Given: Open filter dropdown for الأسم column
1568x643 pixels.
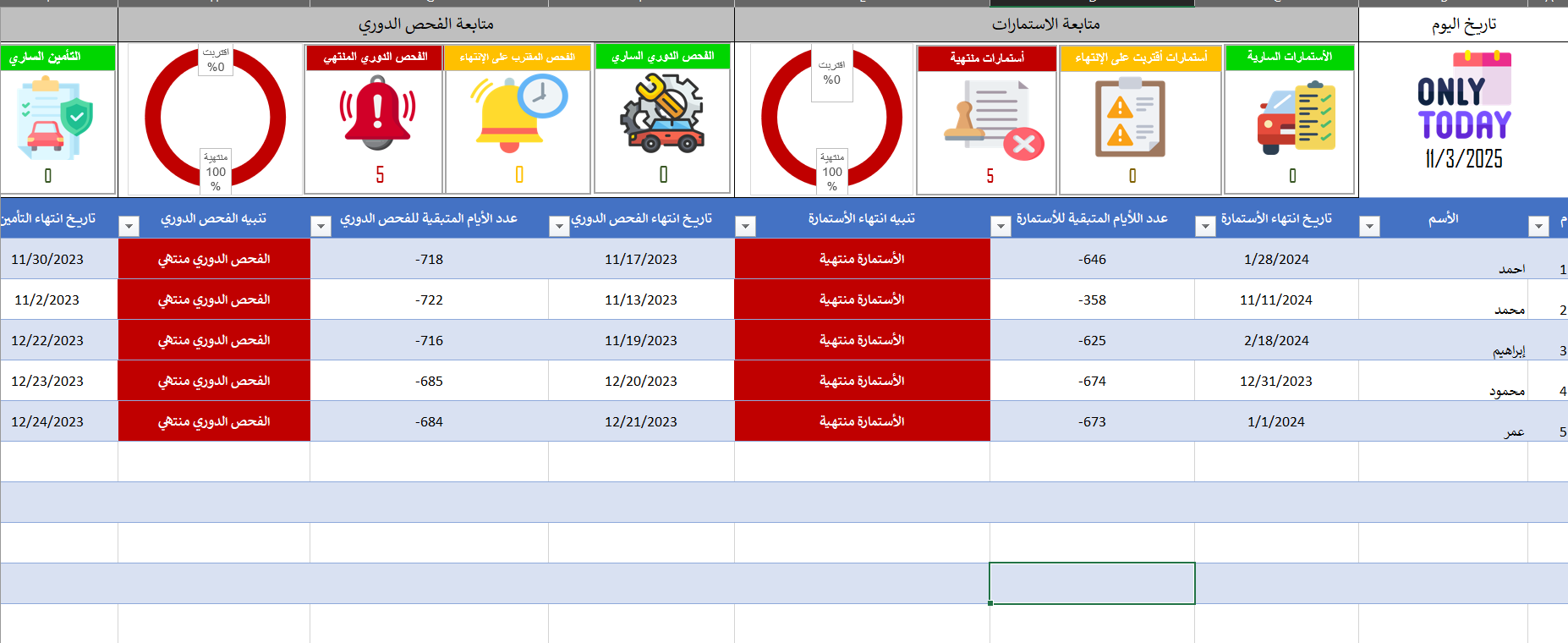Looking at the screenshot, I should click(1369, 226).
